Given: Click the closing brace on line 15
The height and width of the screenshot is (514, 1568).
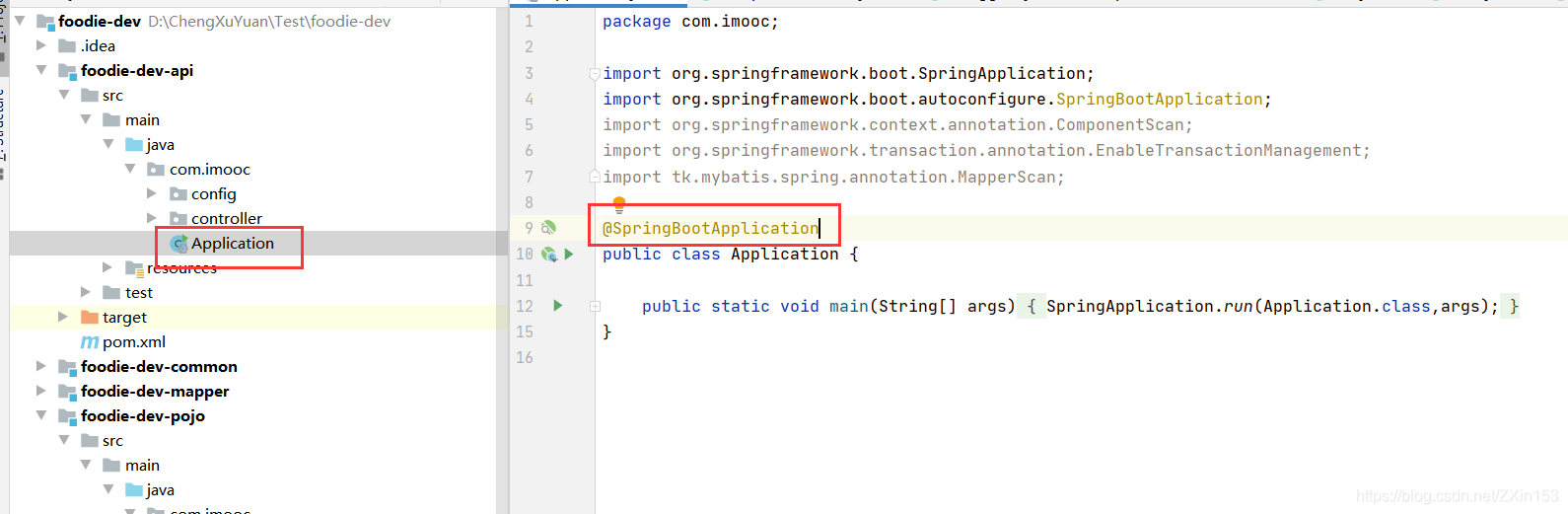Looking at the screenshot, I should 607,332.
